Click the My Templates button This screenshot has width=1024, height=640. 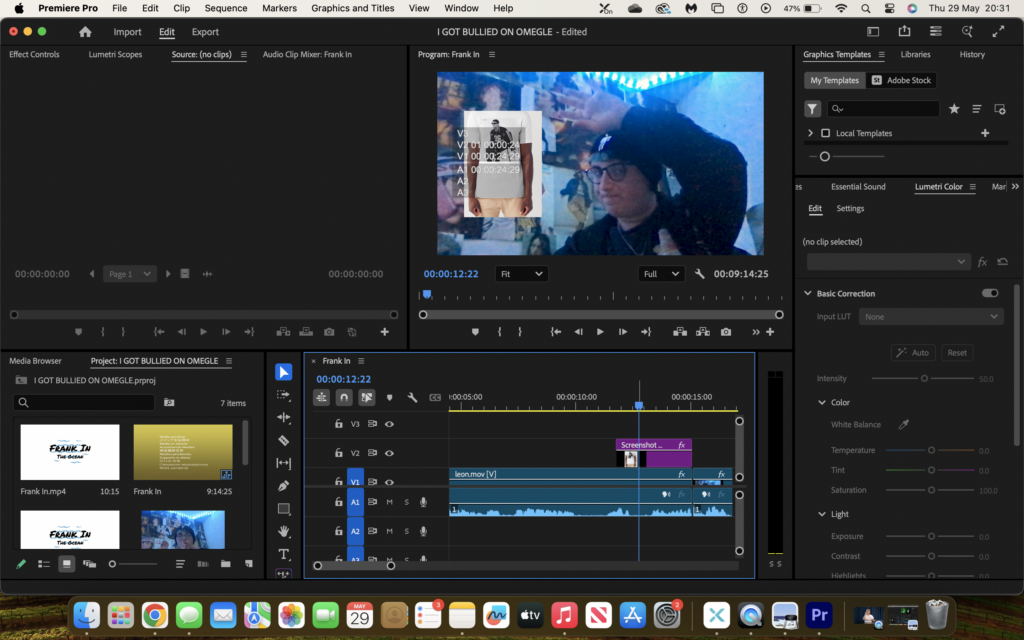coord(835,80)
